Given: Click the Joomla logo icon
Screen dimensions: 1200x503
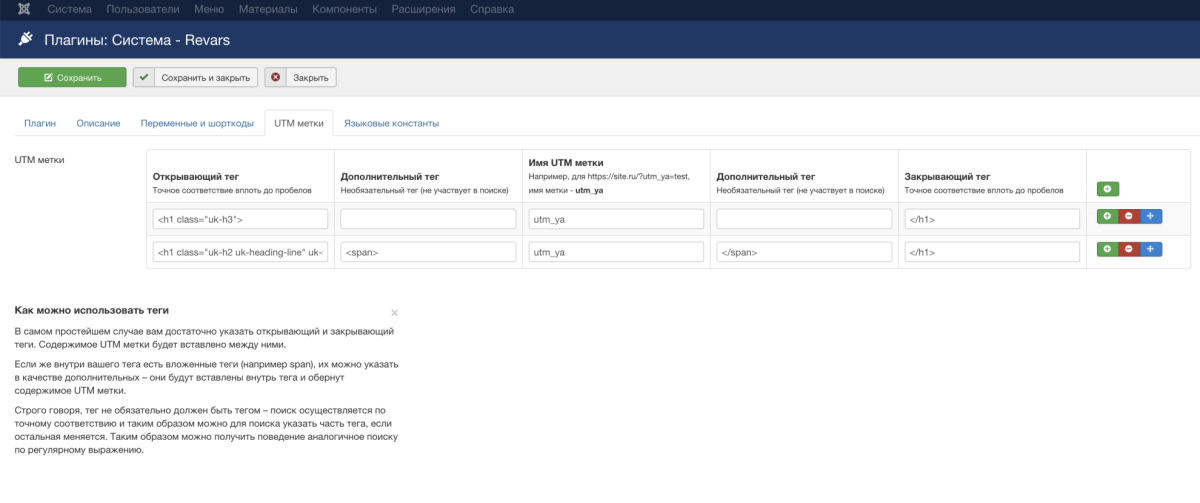Looking at the screenshot, I should 22,10.
